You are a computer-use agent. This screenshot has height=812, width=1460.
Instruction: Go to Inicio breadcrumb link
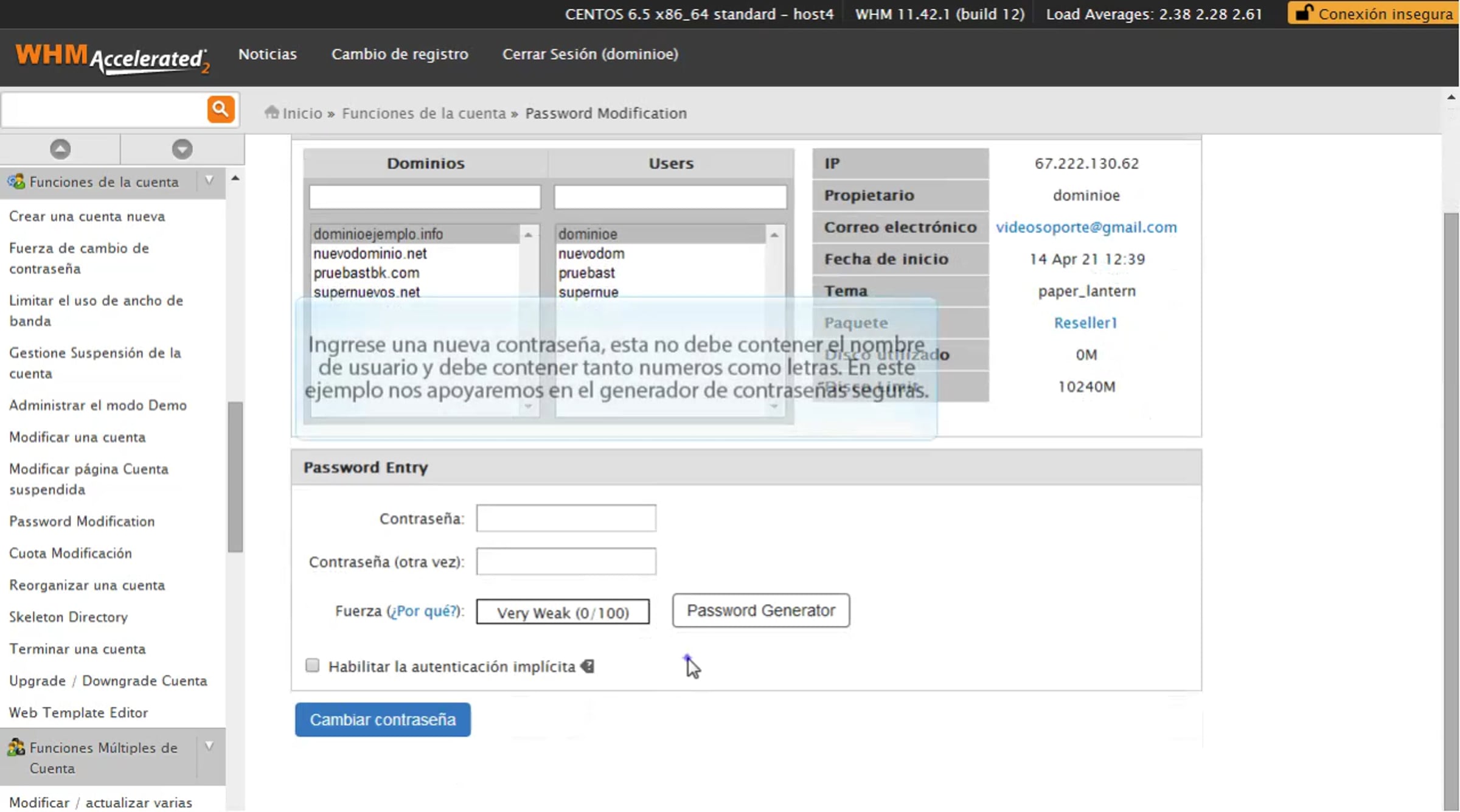tap(302, 113)
